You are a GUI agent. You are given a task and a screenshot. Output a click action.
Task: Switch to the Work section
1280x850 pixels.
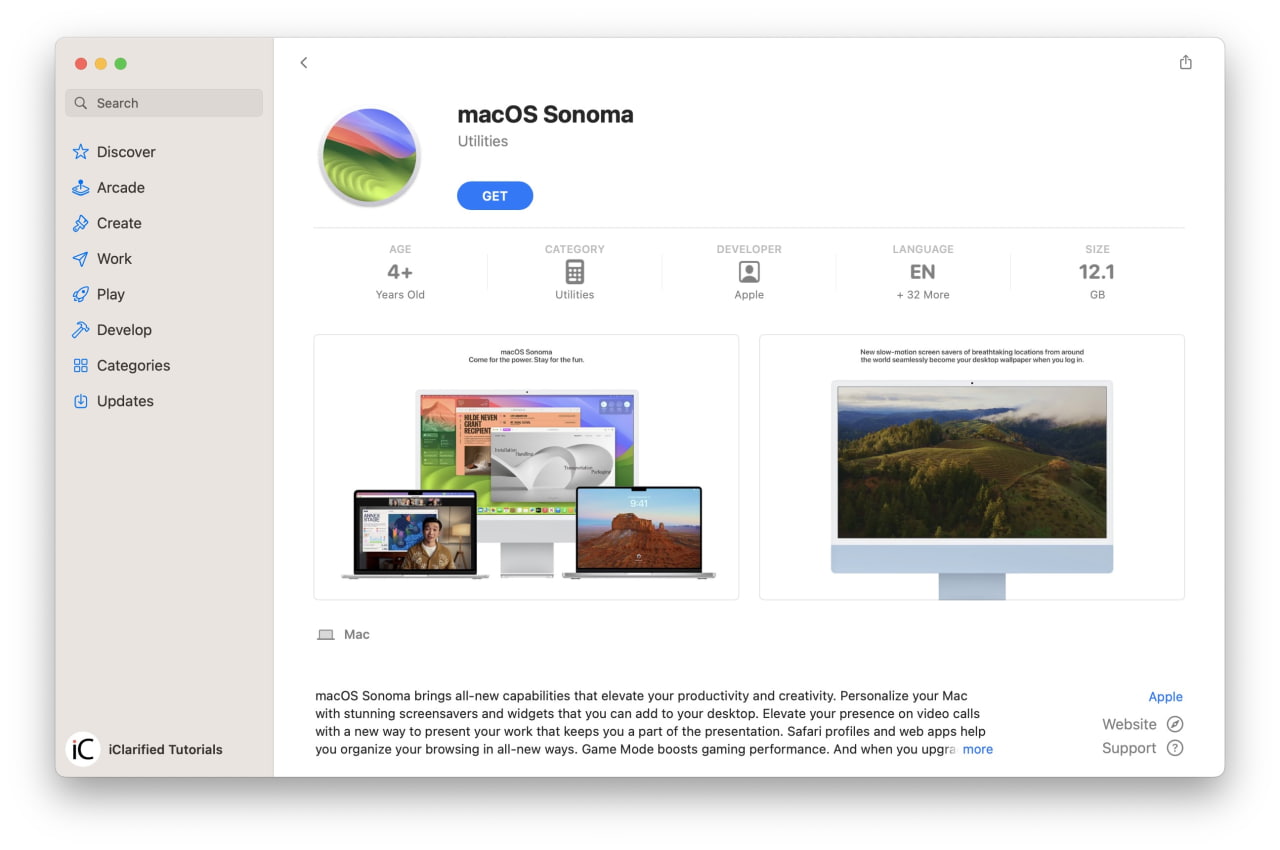(113, 258)
